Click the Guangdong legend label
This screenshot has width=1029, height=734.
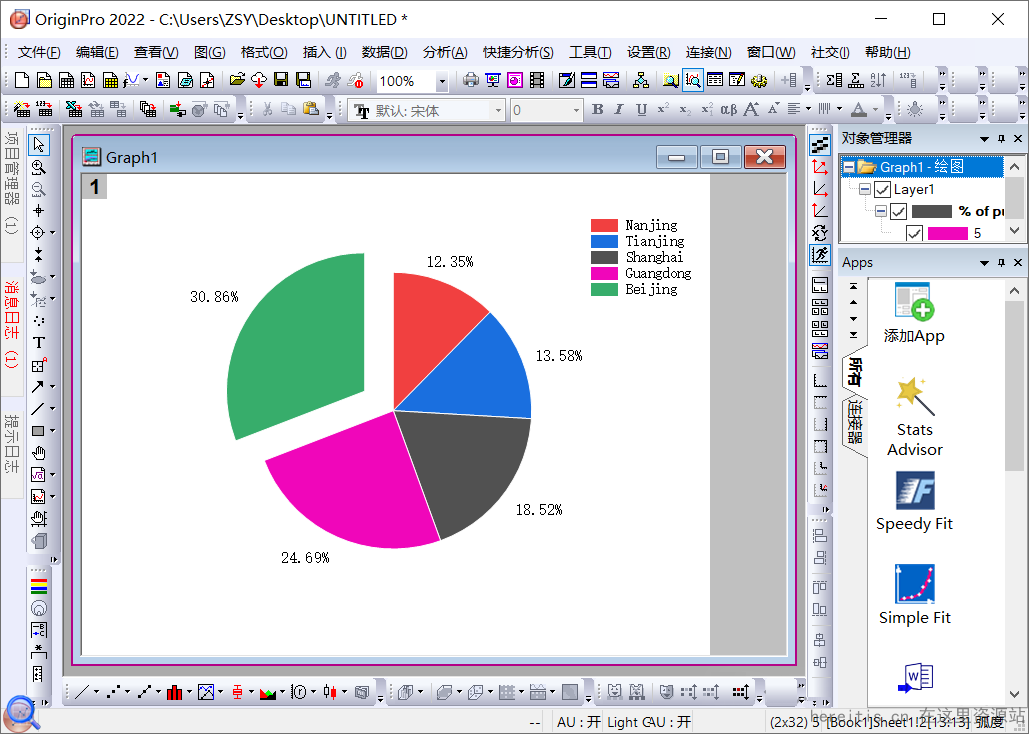(x=658, y=274)
